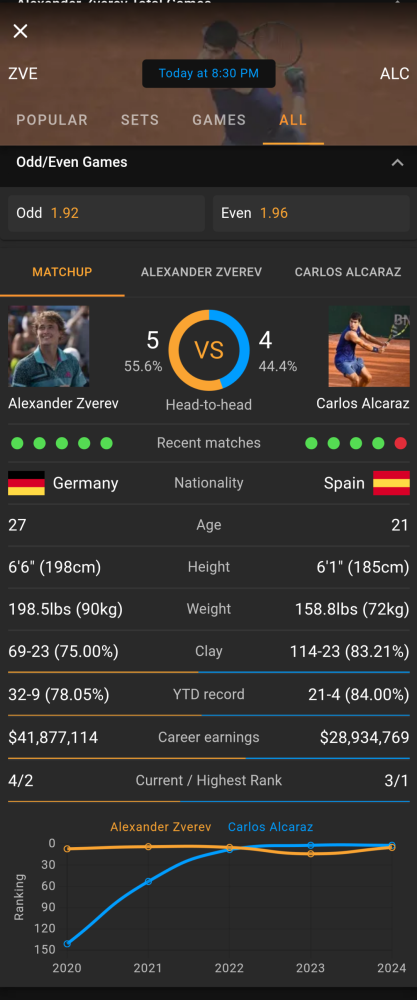The width and height of the screenshot is (417, 1000).
Task: Collapse the Odd/Even Games section
Action: [x=397, y=163]
